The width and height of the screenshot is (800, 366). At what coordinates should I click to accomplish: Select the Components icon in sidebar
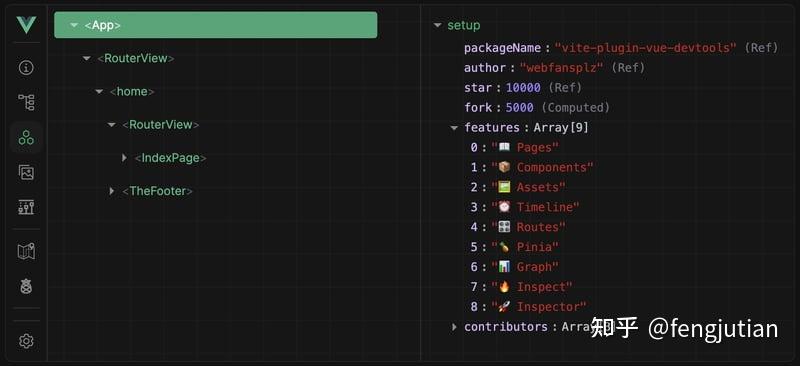26,137
